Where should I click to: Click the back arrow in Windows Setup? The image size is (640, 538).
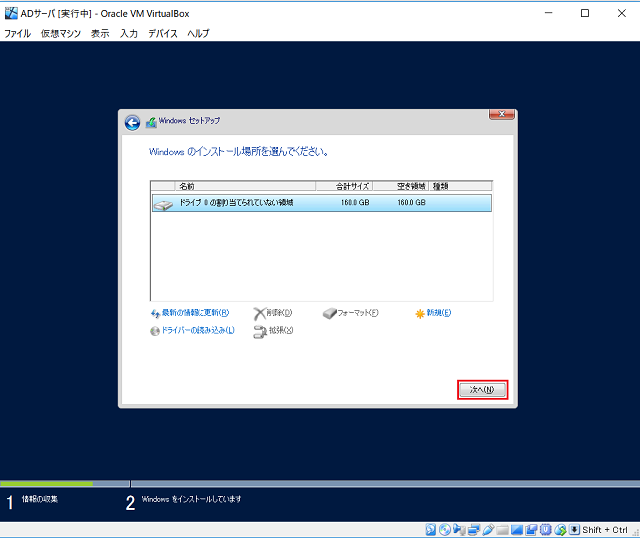132,122
